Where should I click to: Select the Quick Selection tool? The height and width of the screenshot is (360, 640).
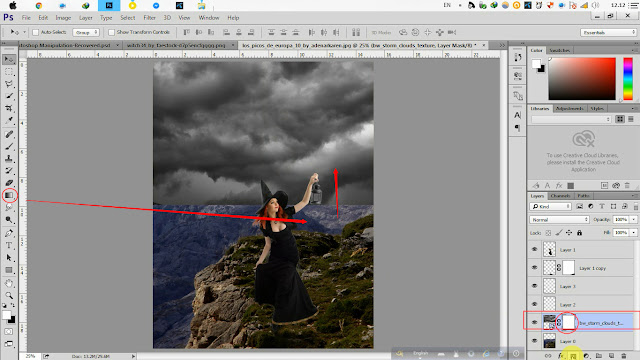[x=9, y=96]
